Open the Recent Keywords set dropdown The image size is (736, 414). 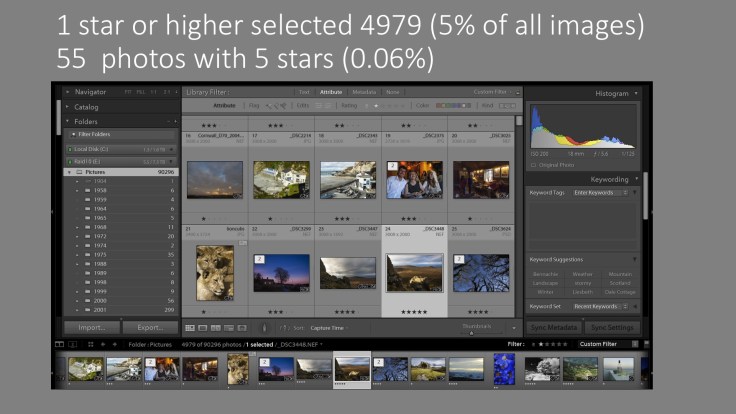600,307
